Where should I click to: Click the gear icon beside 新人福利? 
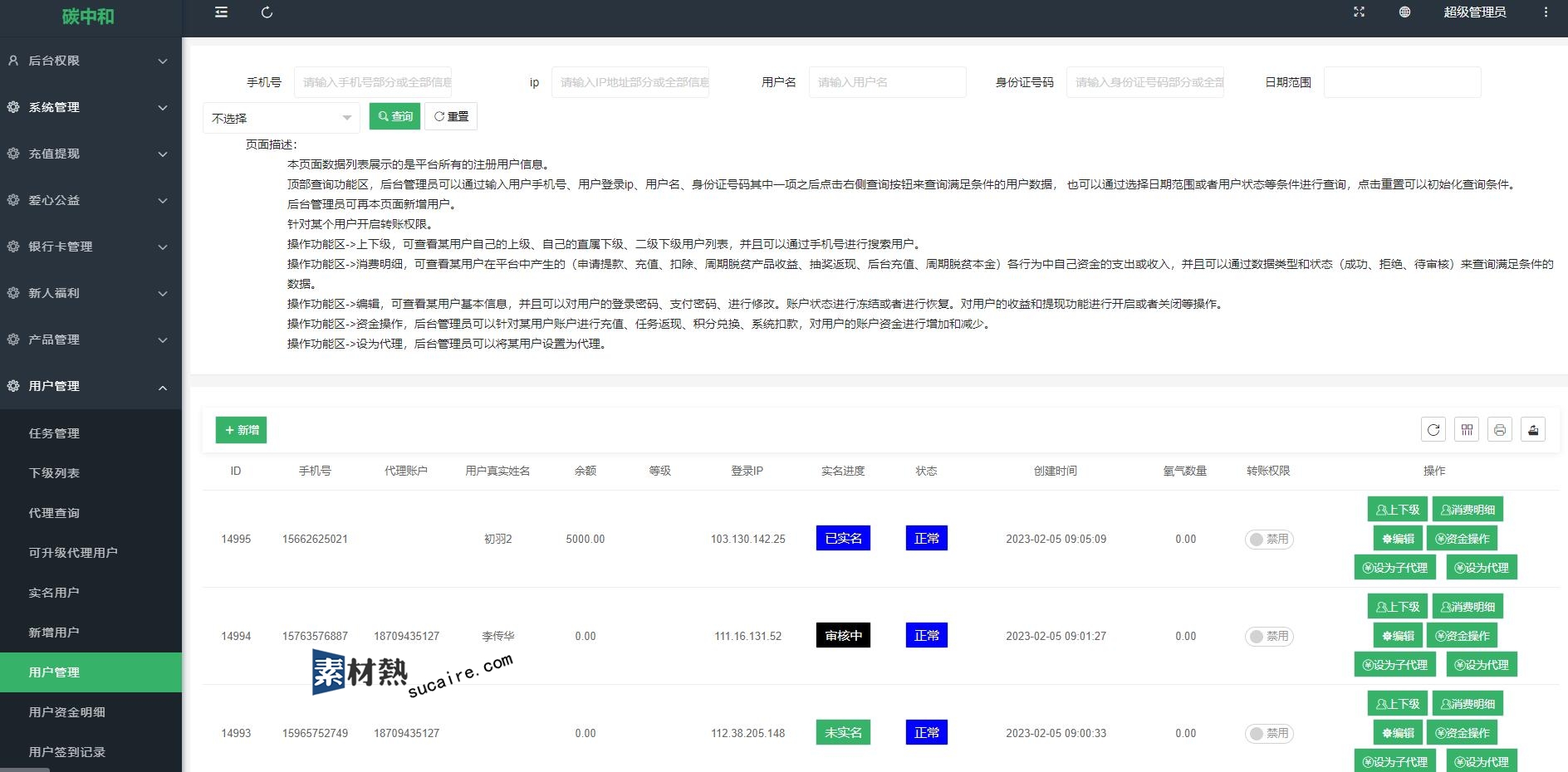[13, 293]
